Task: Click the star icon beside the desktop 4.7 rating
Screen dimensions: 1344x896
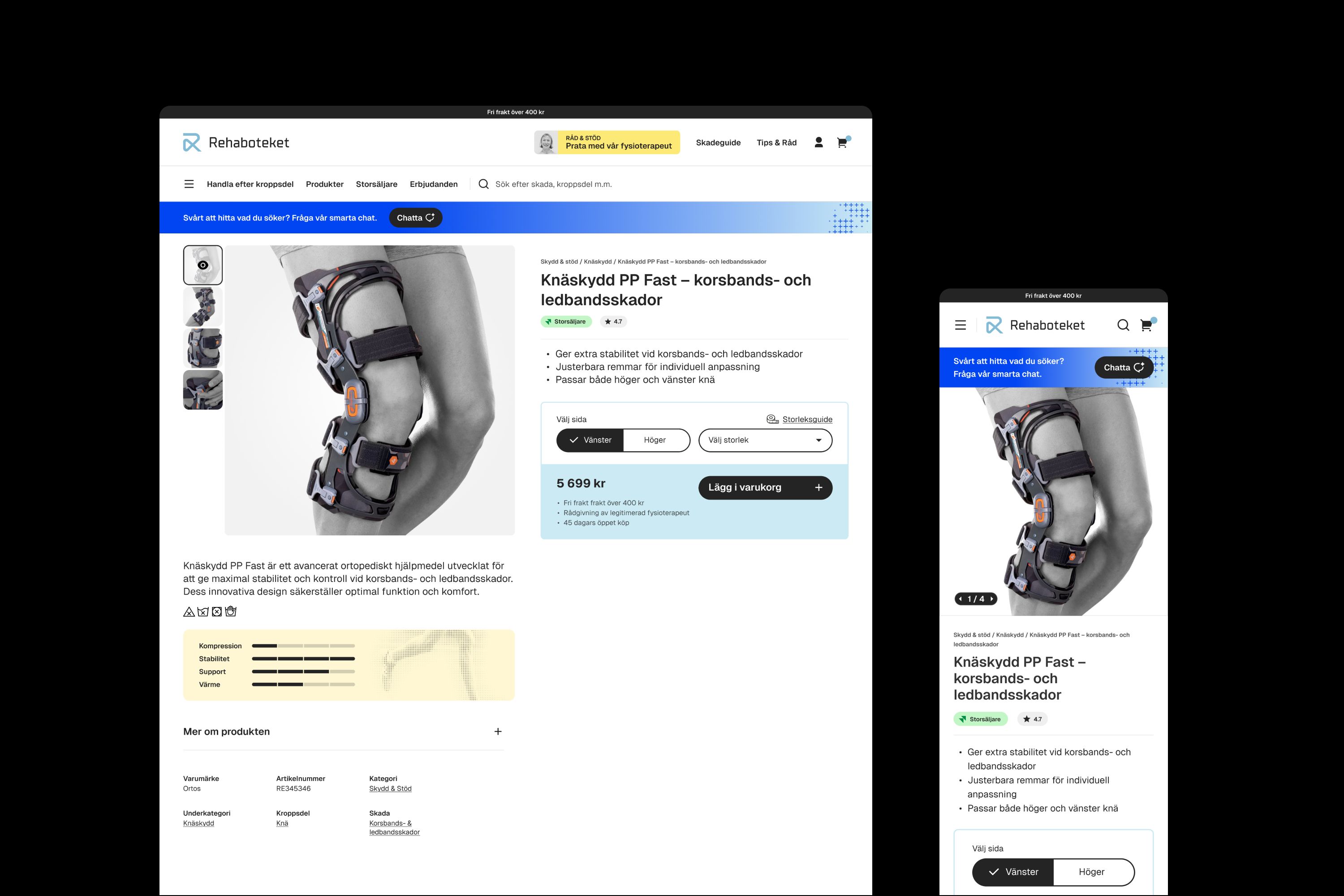Action: pyautogui.click(x=607, y=322)
